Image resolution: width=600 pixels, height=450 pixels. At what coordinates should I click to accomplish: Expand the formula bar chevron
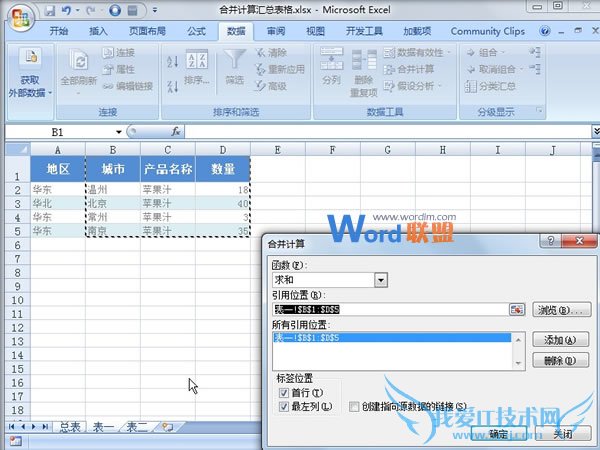(x=595, y=132)
